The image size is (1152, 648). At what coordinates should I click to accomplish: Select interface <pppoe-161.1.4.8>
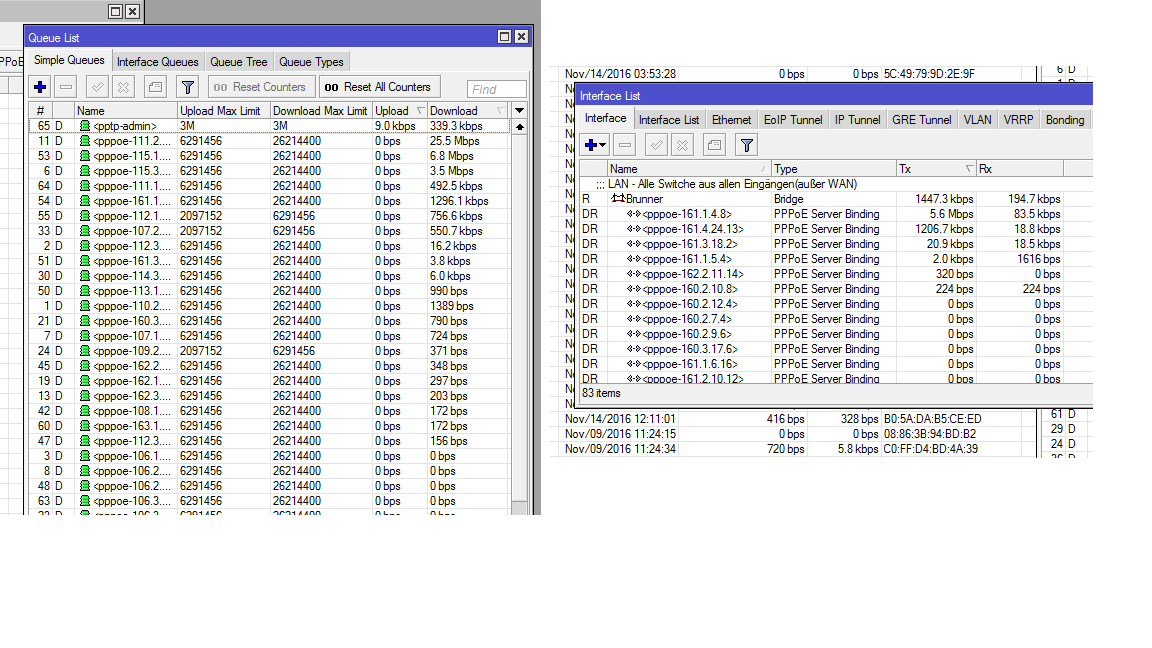point(835,214)
